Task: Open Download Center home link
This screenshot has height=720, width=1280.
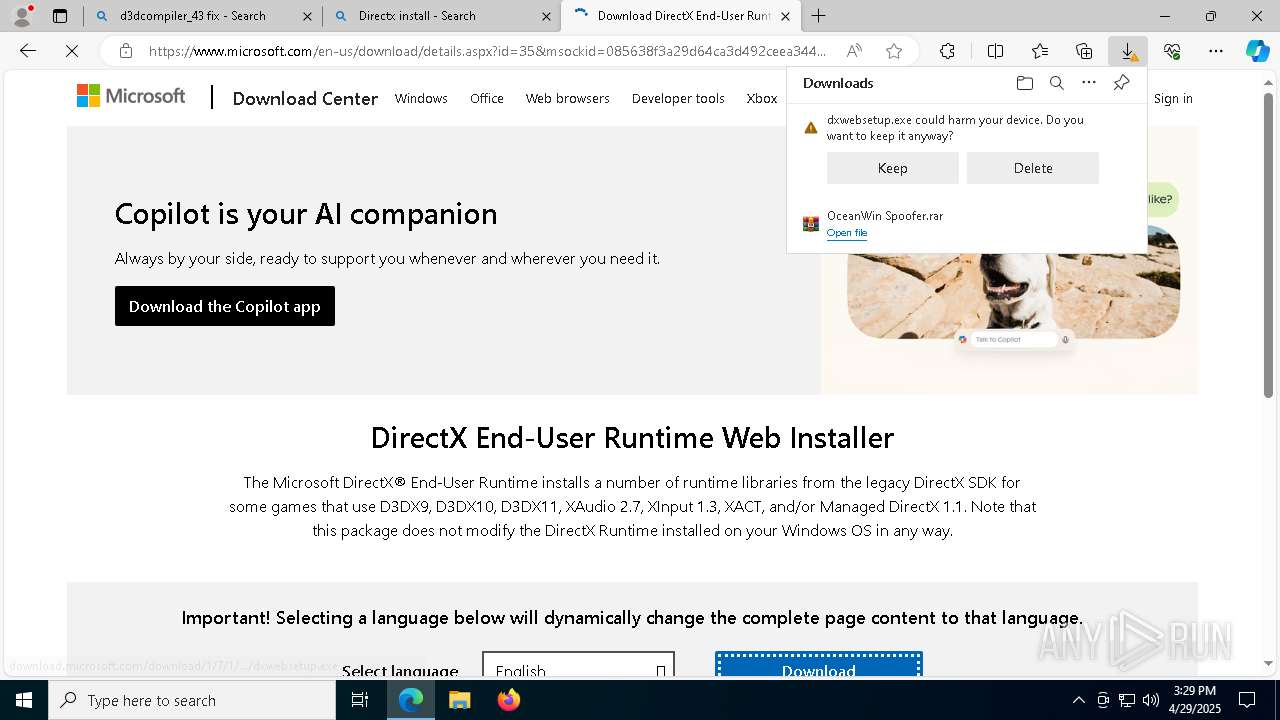Action: pyautogui.click(x=305, y=98)
